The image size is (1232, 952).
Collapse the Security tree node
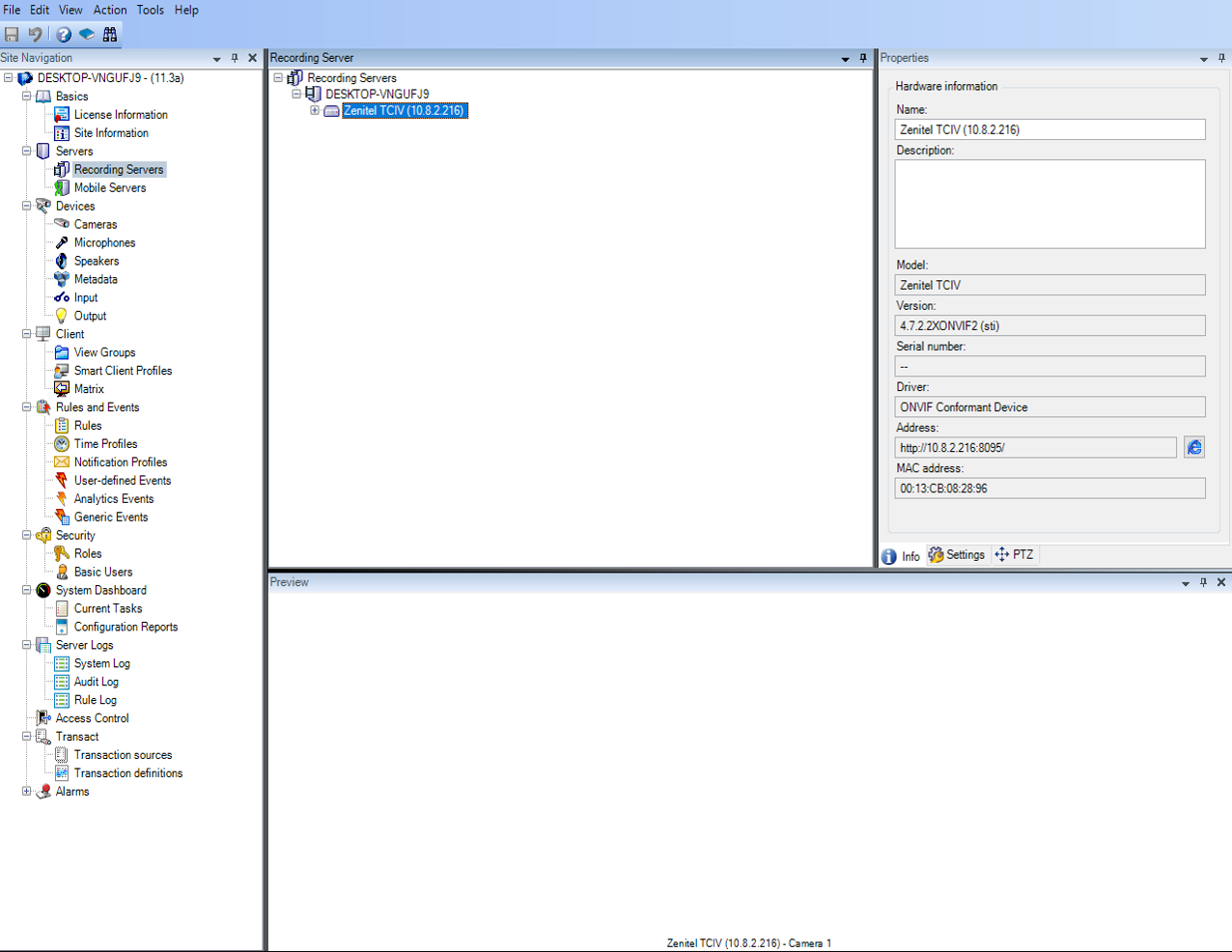click(x=27, y=536)
